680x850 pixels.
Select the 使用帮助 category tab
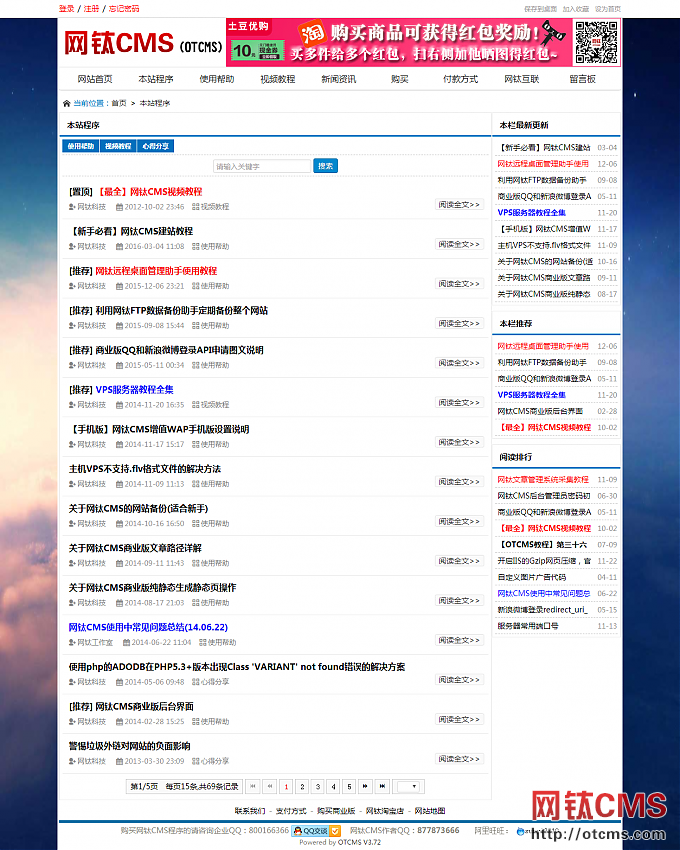(81, 146)
